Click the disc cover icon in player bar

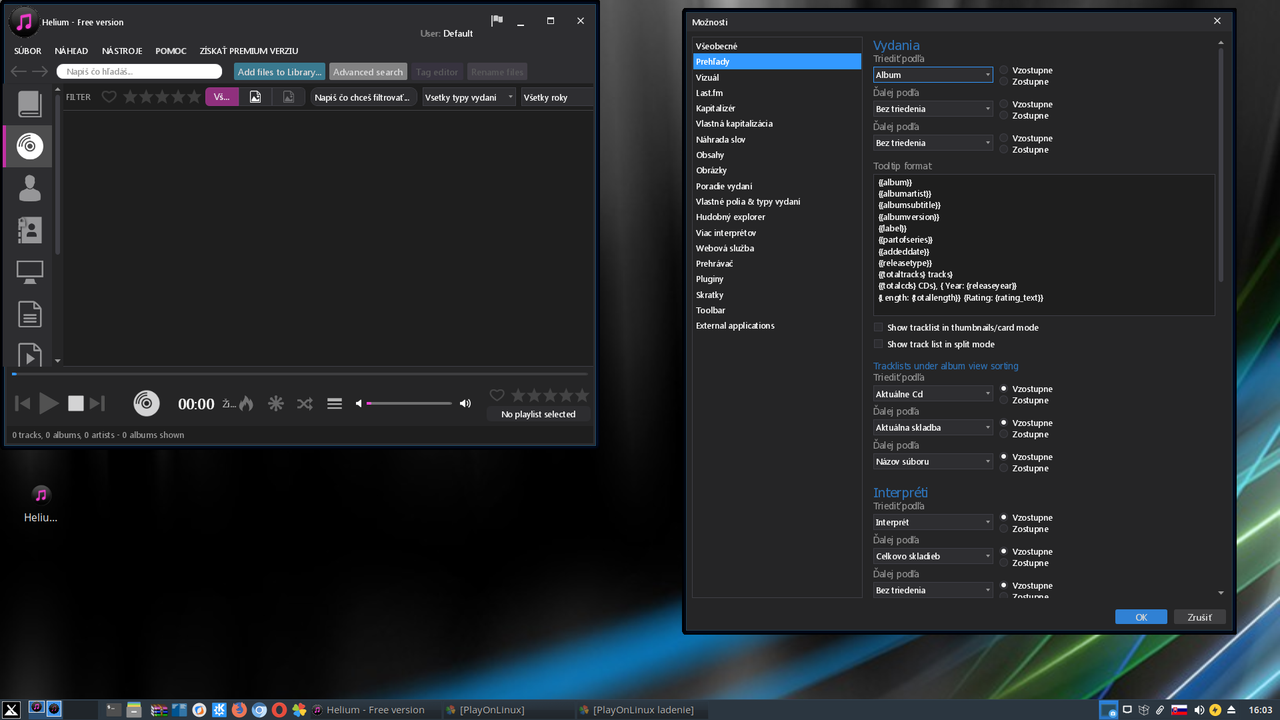(x=147, y=404)
